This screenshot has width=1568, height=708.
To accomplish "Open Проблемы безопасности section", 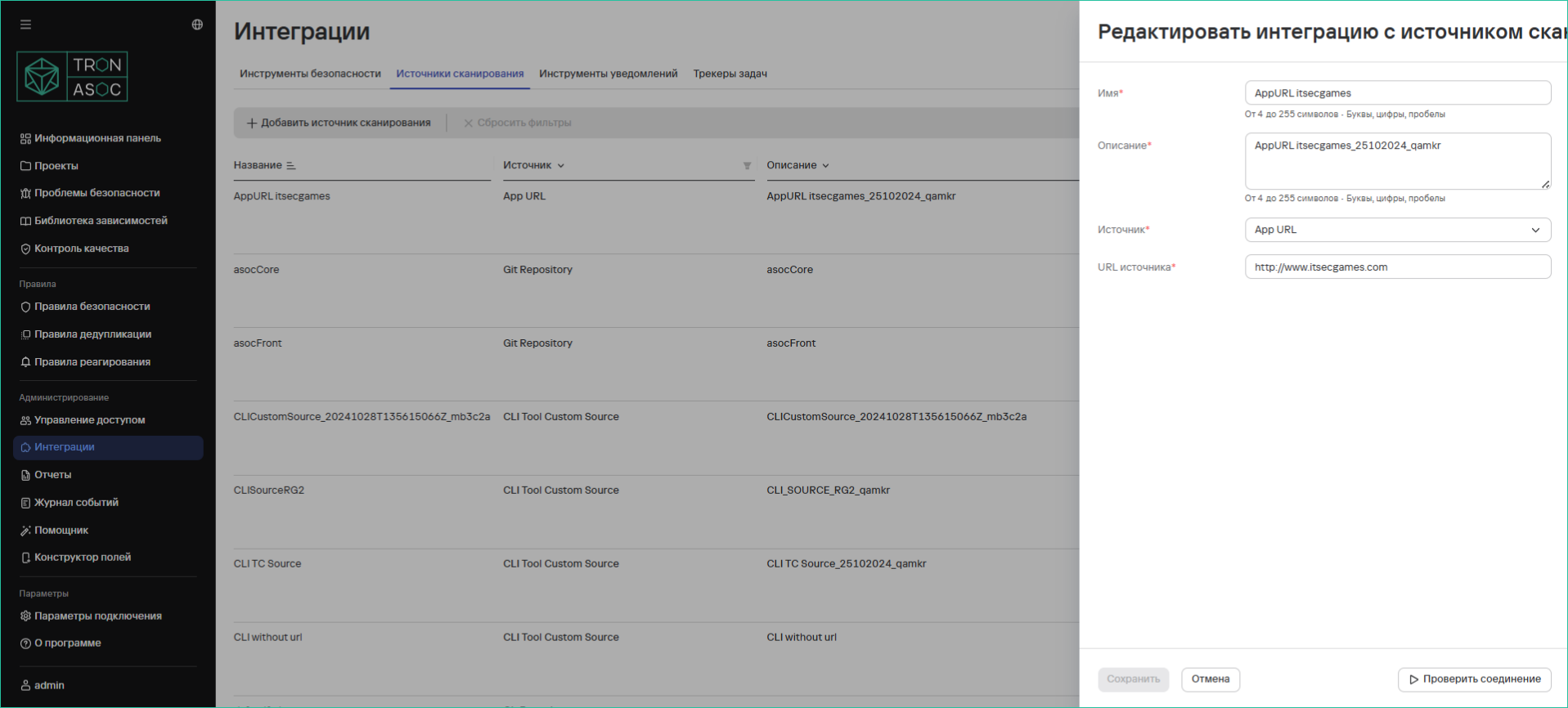I will [x=97, y=193].
